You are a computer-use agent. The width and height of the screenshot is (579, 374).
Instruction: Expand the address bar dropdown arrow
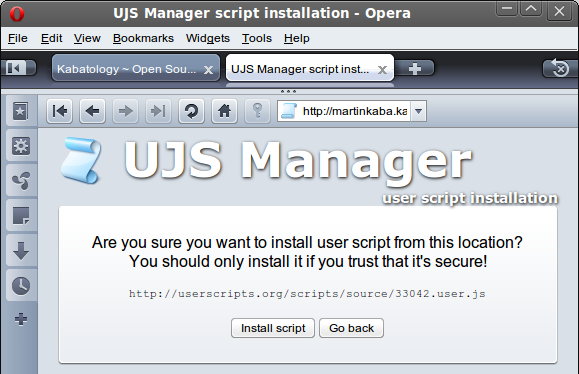418,111
